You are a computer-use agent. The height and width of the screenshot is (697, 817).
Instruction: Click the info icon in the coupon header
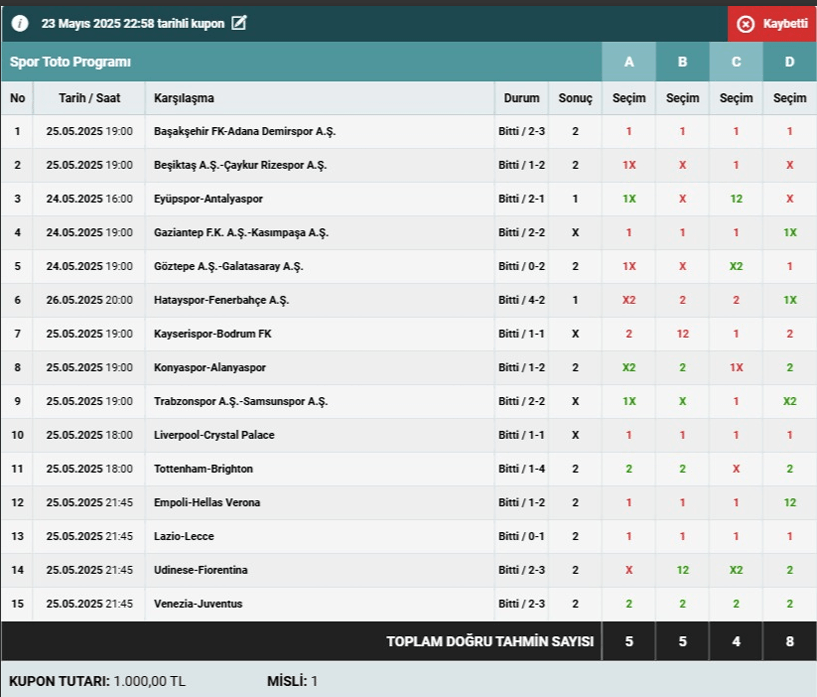pos(20,23)
